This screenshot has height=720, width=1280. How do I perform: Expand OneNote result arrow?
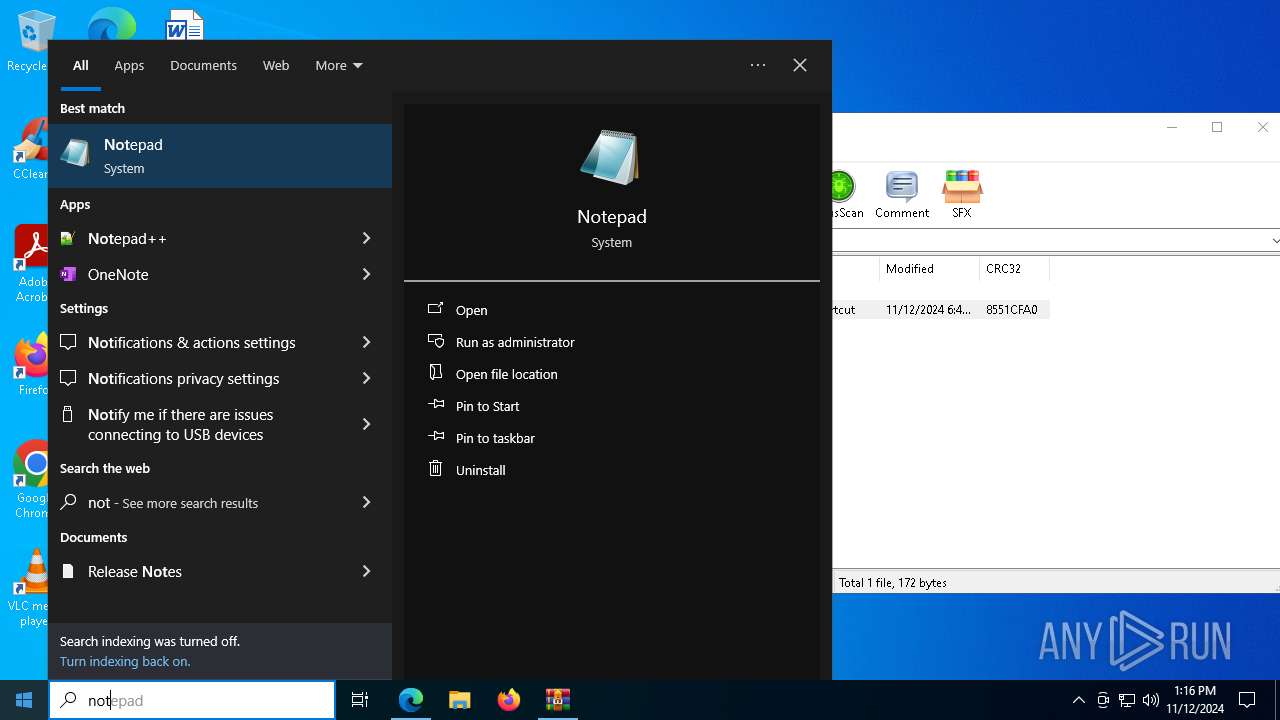[366, 274]
